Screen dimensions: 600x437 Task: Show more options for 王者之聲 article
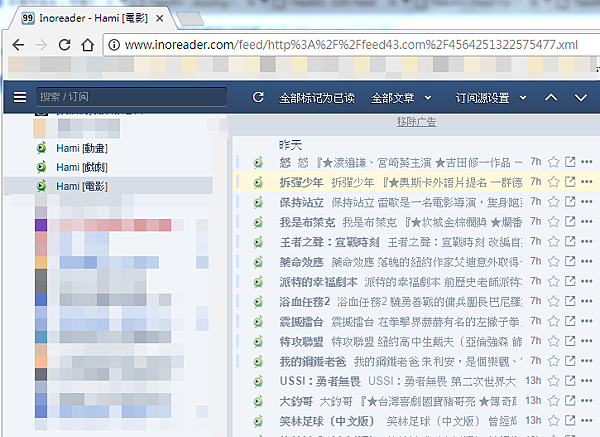pos(587,241)
